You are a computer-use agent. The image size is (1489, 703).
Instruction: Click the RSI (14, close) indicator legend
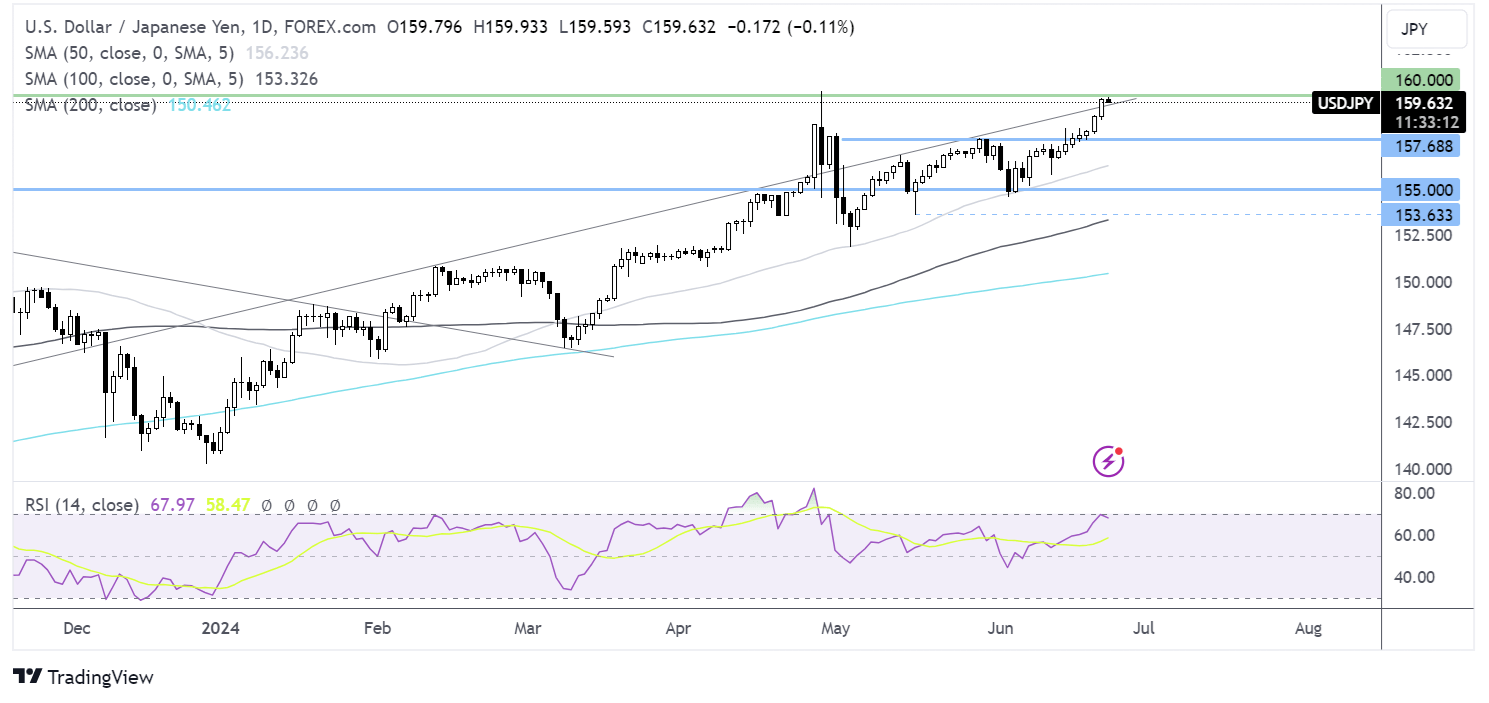tap(81, 505)
